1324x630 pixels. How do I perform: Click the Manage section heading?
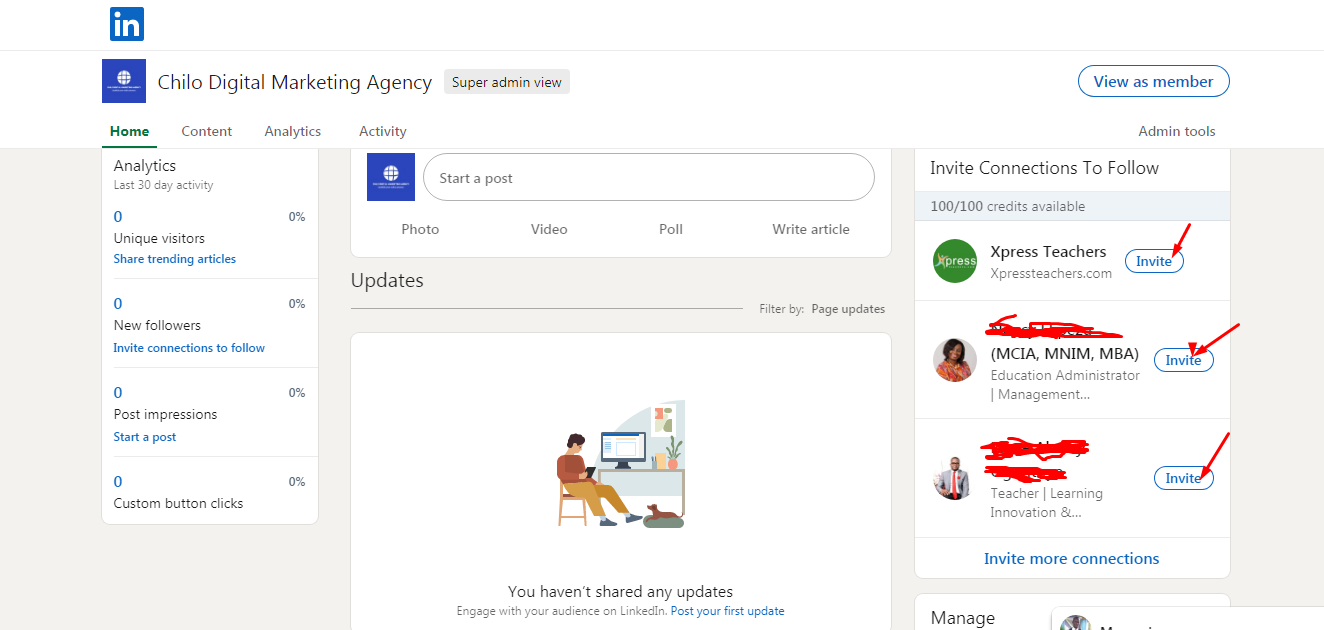pyautogui.click(x=963, y=618)
